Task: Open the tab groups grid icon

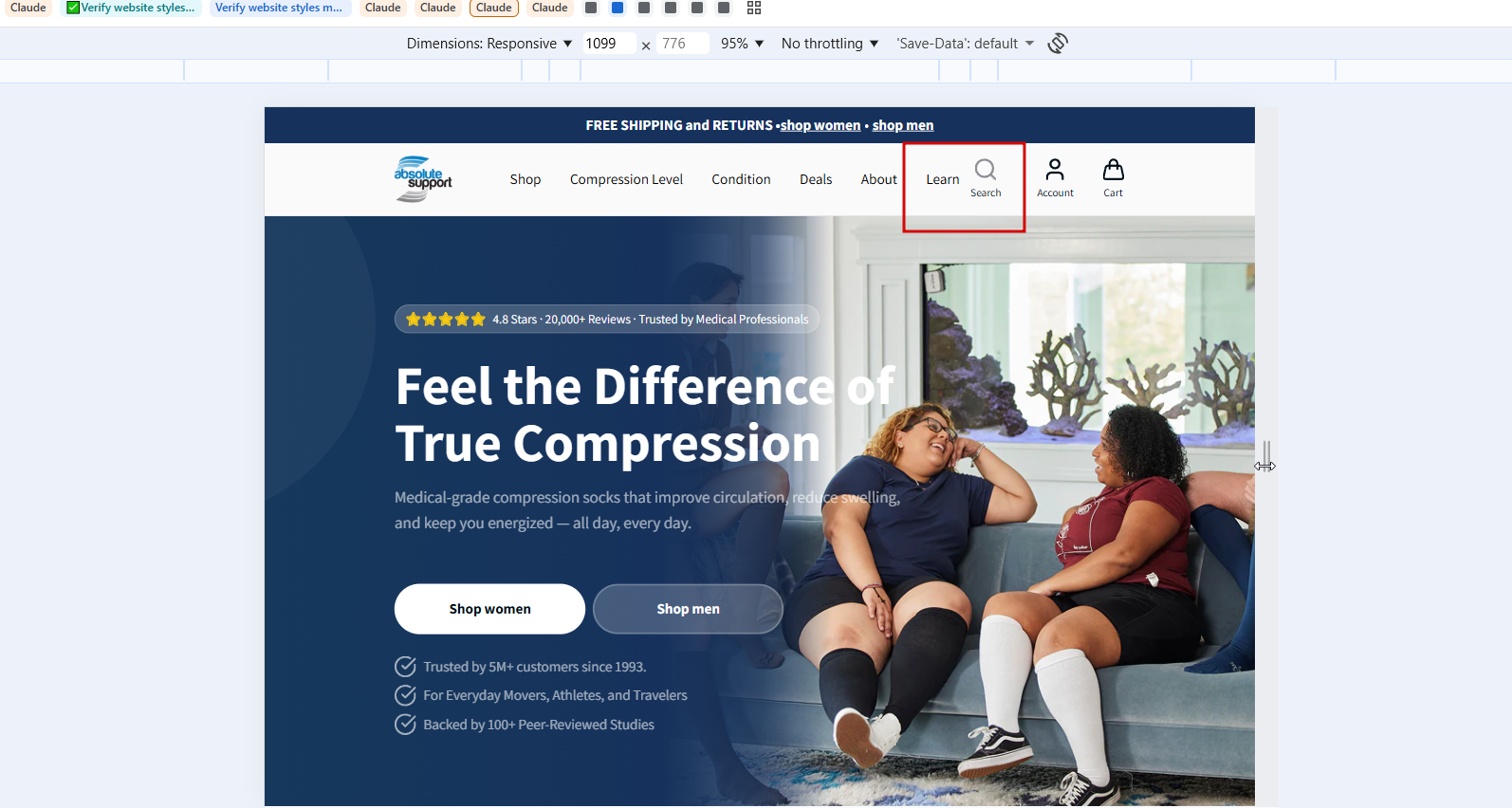Action: [x=754, y=8]
